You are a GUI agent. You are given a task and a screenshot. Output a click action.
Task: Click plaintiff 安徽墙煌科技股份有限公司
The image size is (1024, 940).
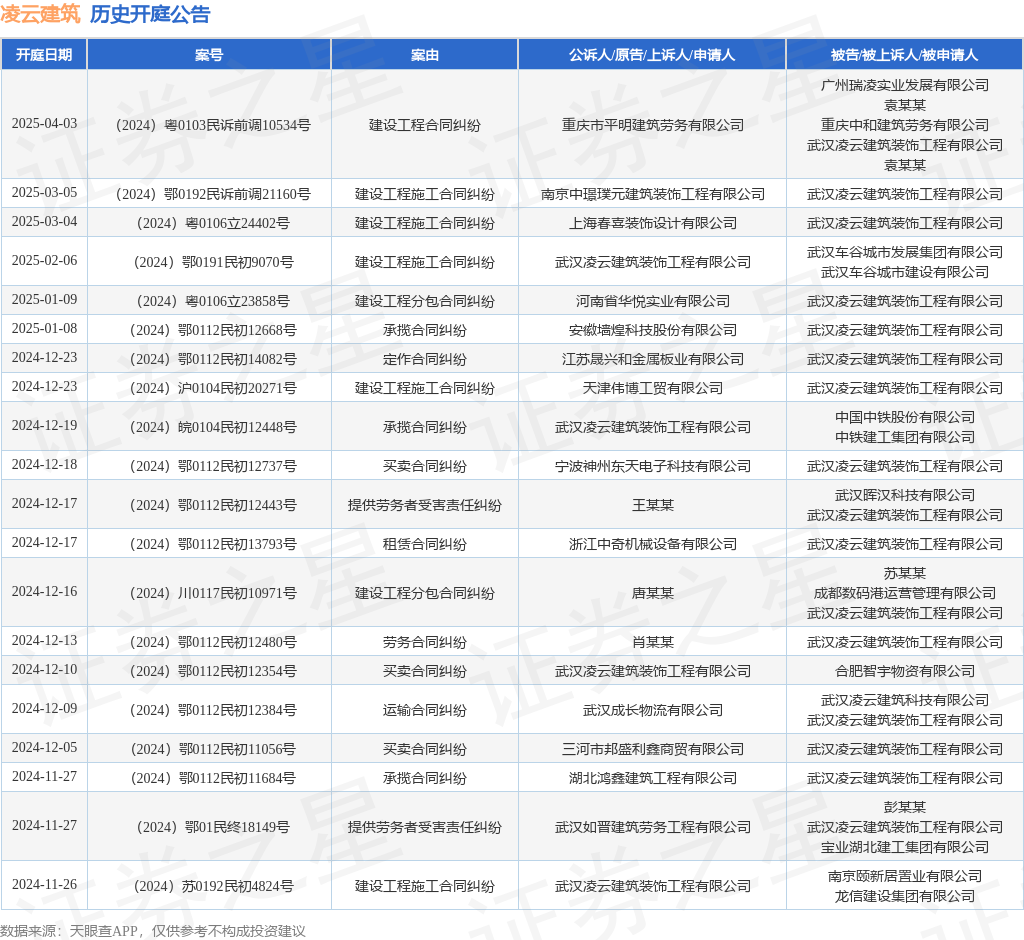point(652,330)
